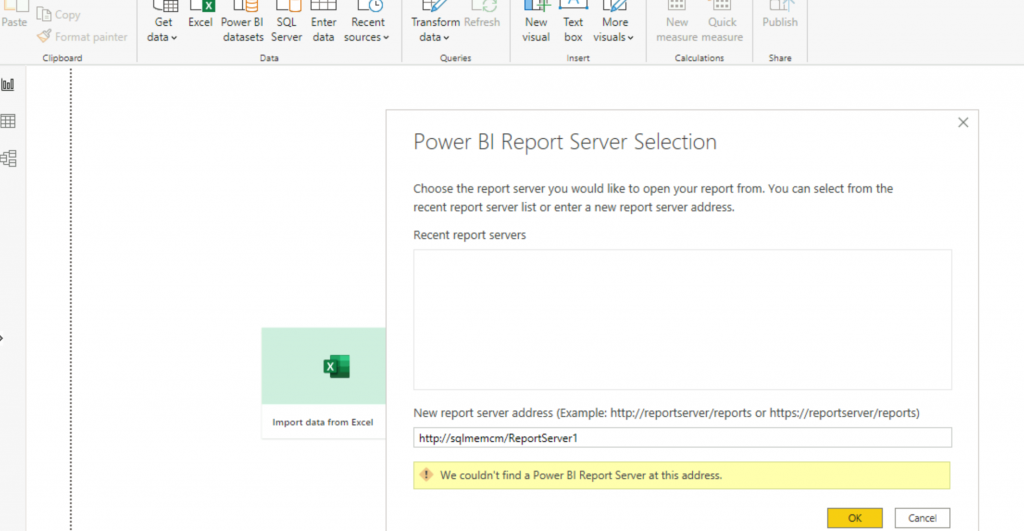Click the new report server address field
The height and width of the screenshot is (531, 1024).
(682, 438)
